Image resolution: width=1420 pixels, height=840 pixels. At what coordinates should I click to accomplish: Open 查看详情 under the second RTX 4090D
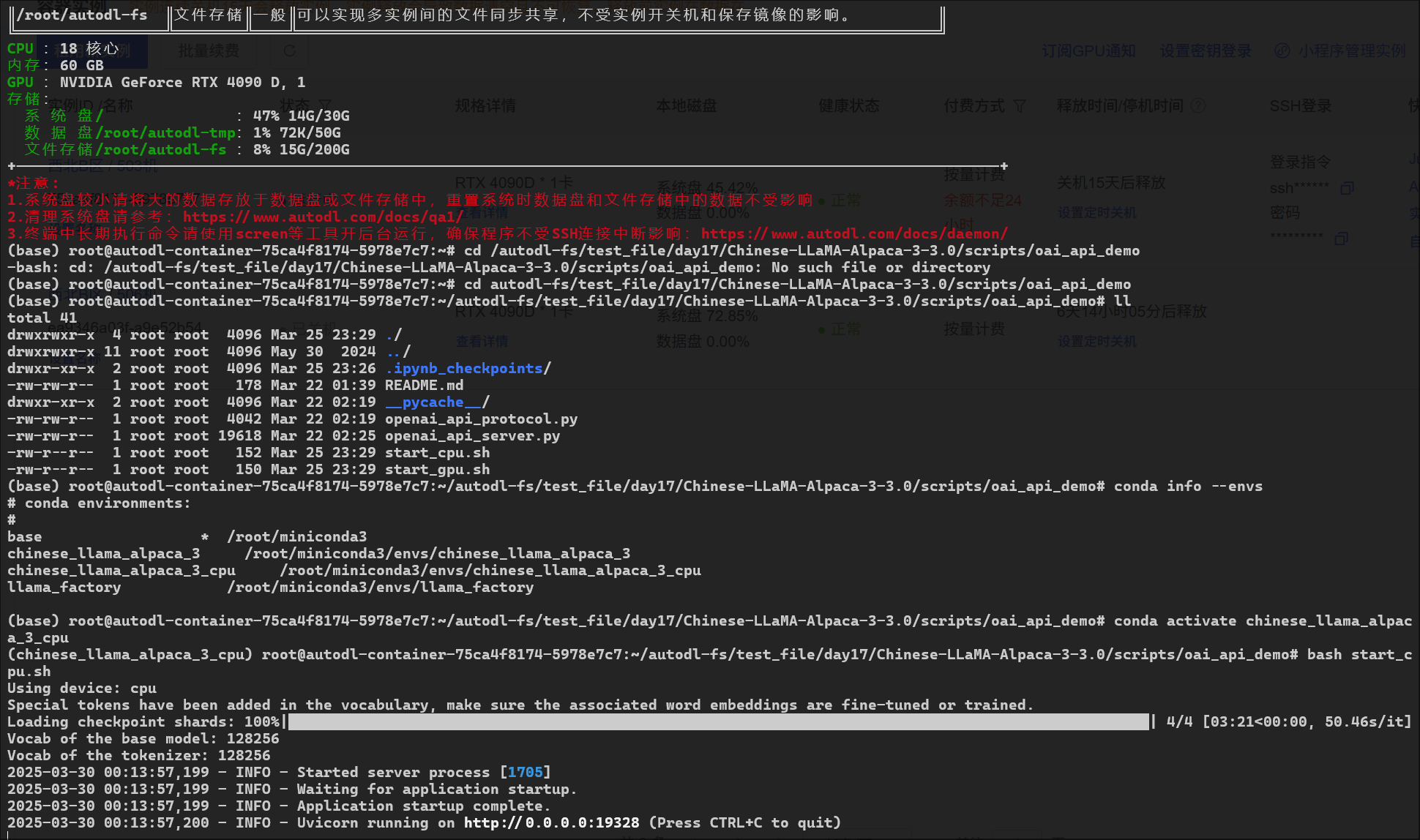click(x=481, y=341)
